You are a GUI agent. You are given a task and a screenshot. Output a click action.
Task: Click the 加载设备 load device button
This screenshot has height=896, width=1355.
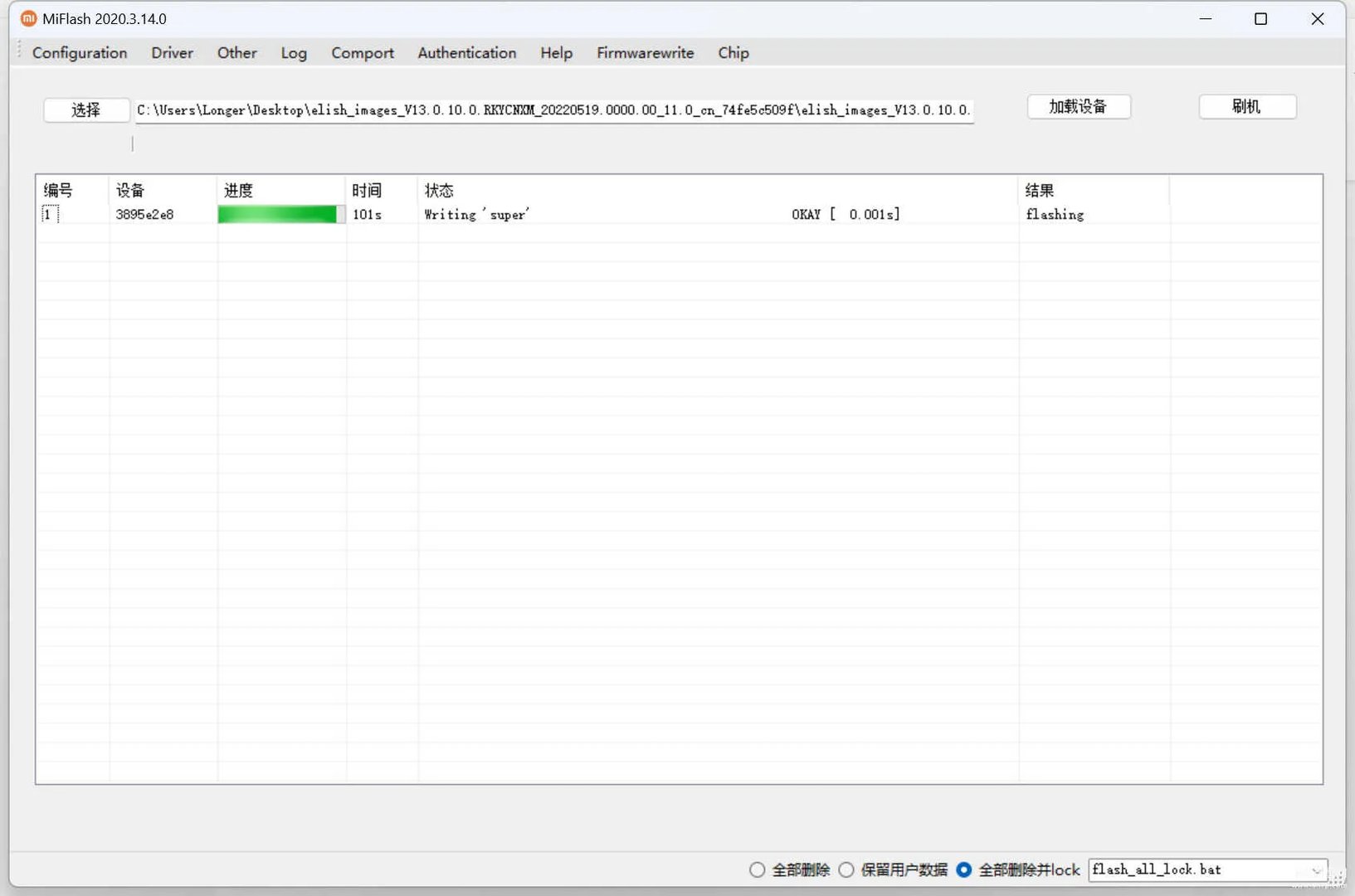[x=1078, y=107]
